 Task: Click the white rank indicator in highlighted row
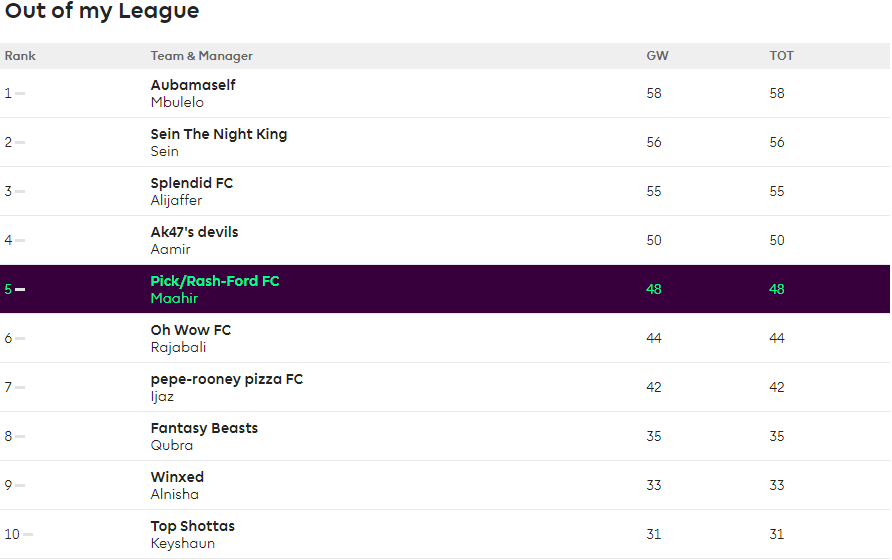pyautogui.click(x=20, y=289)
